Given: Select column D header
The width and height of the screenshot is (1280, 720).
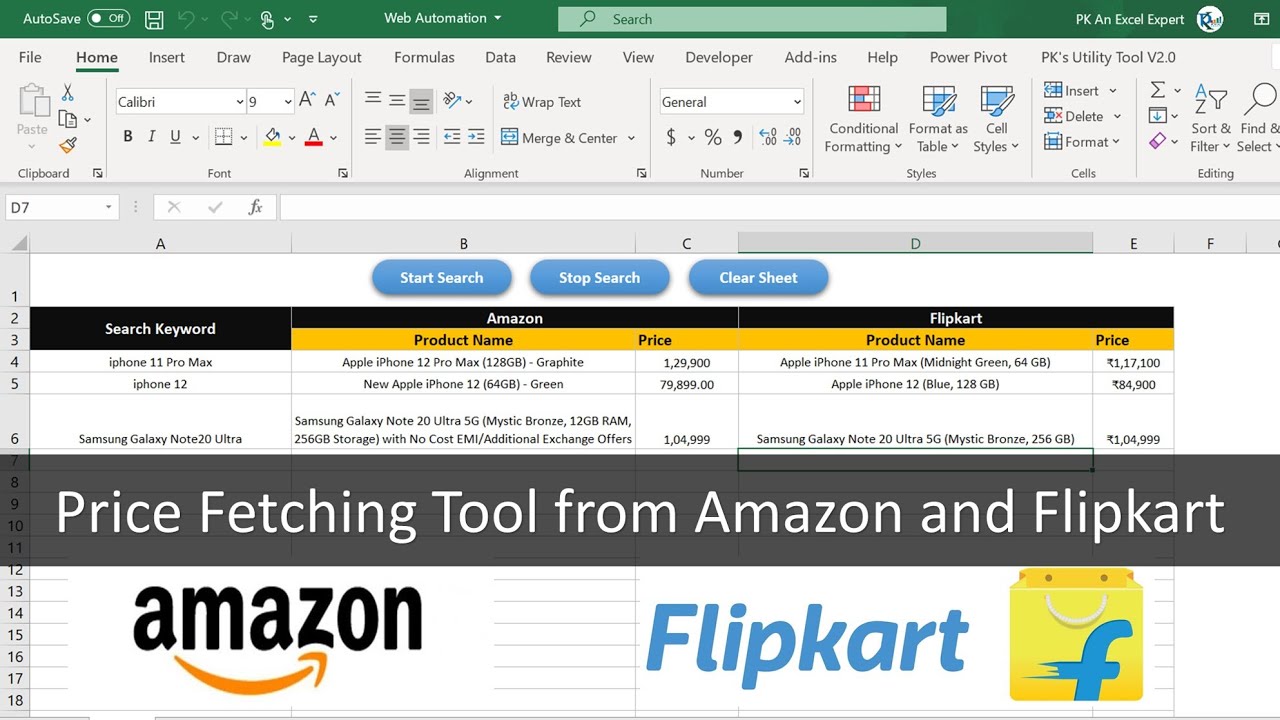Looking at the screenshot, I should click(x=915, y=243).
